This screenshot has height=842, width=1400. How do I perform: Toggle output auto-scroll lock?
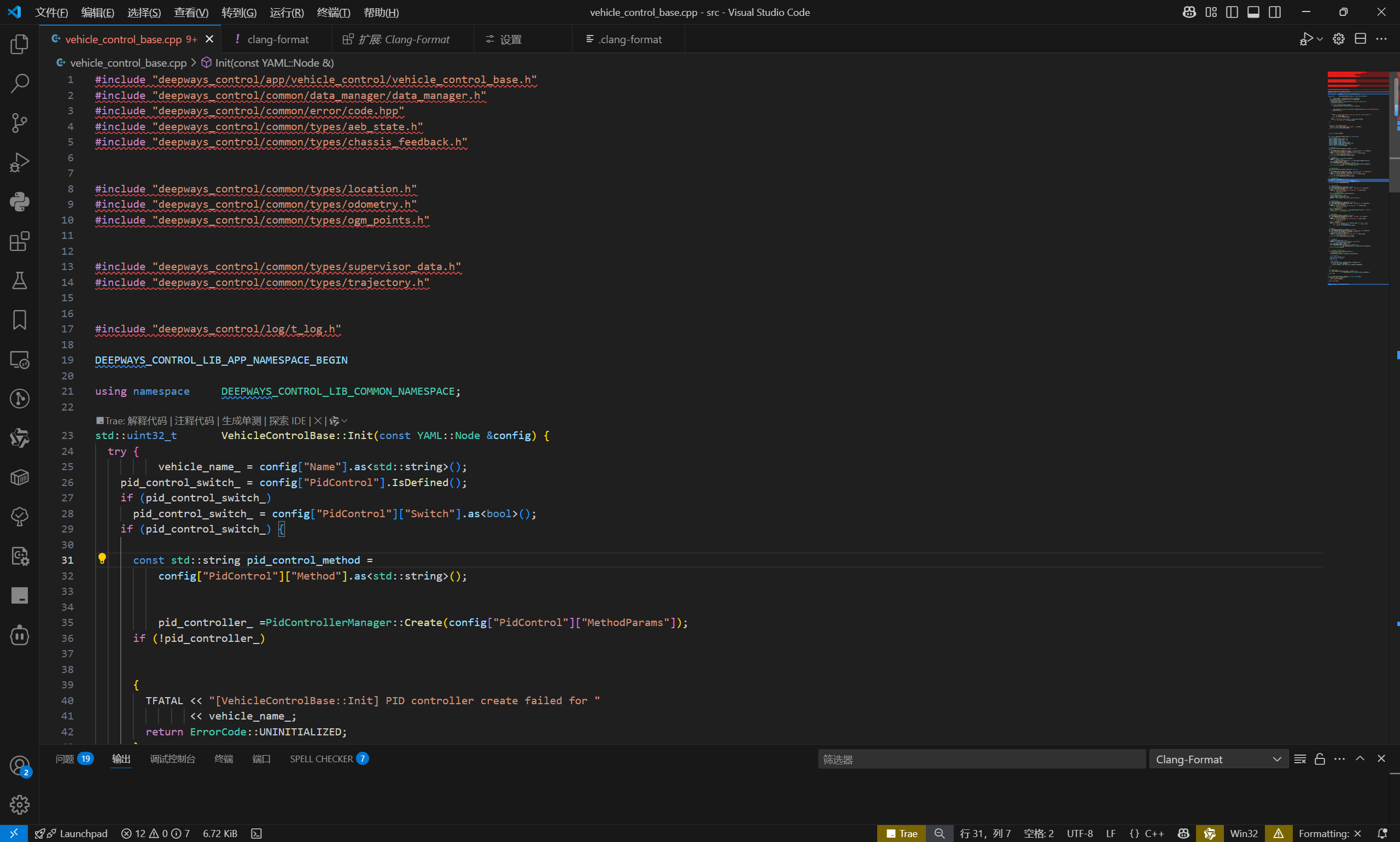1320,759
